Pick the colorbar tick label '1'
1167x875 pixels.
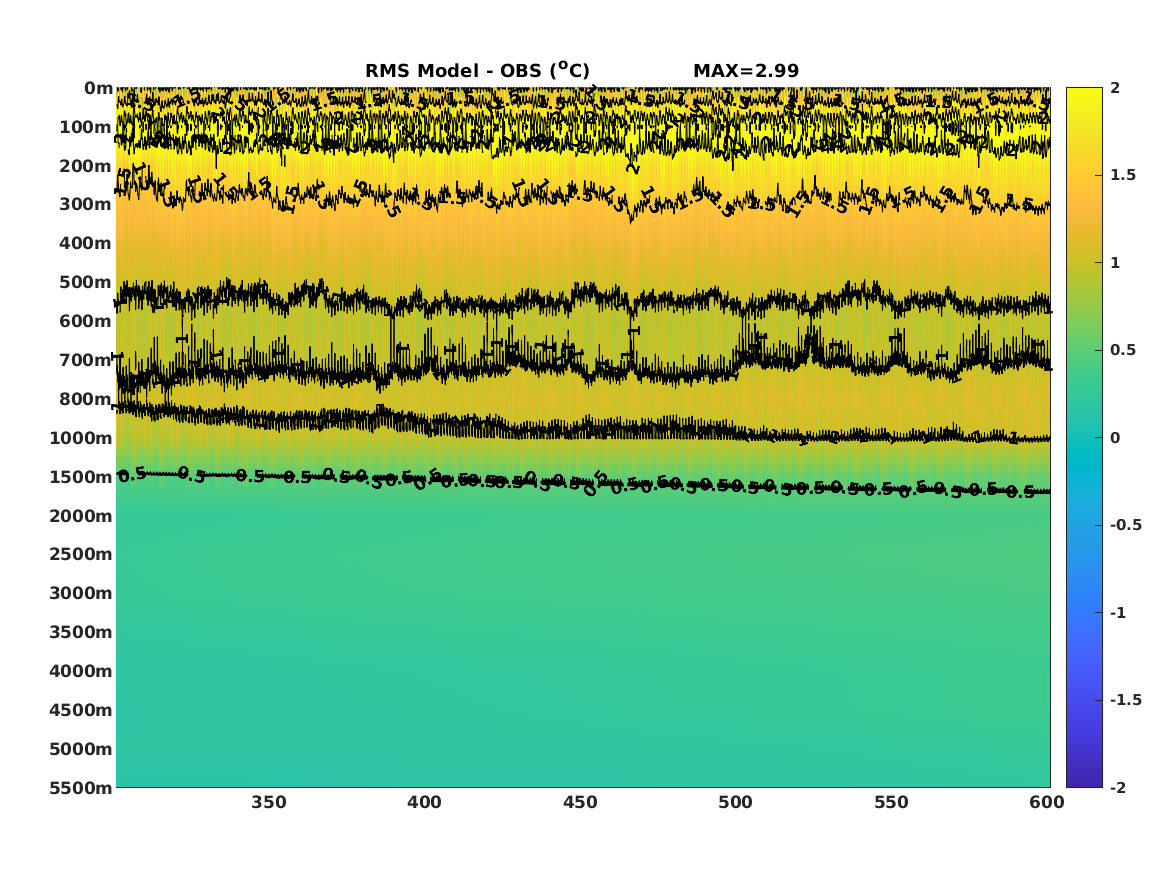[1115, 263]
